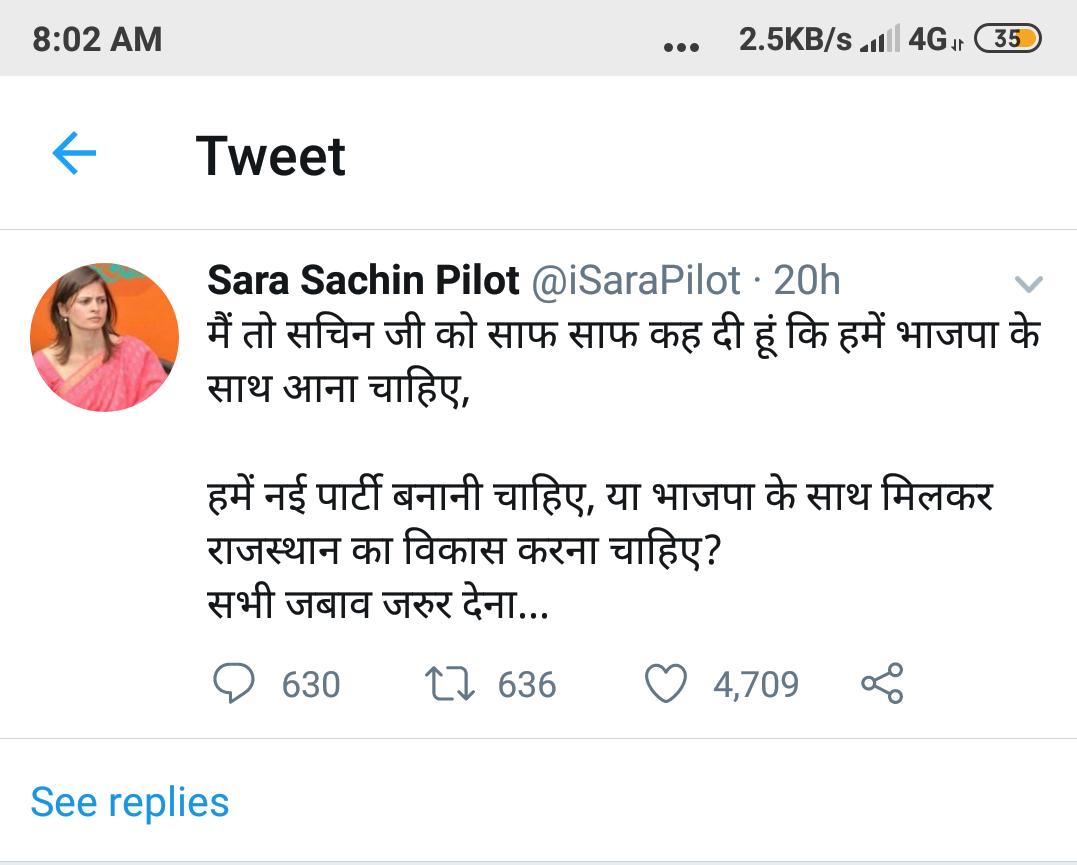Tap the 636 retweets count
The height and width of the screenshot is (865, 1077).
(x=526, y=685)
